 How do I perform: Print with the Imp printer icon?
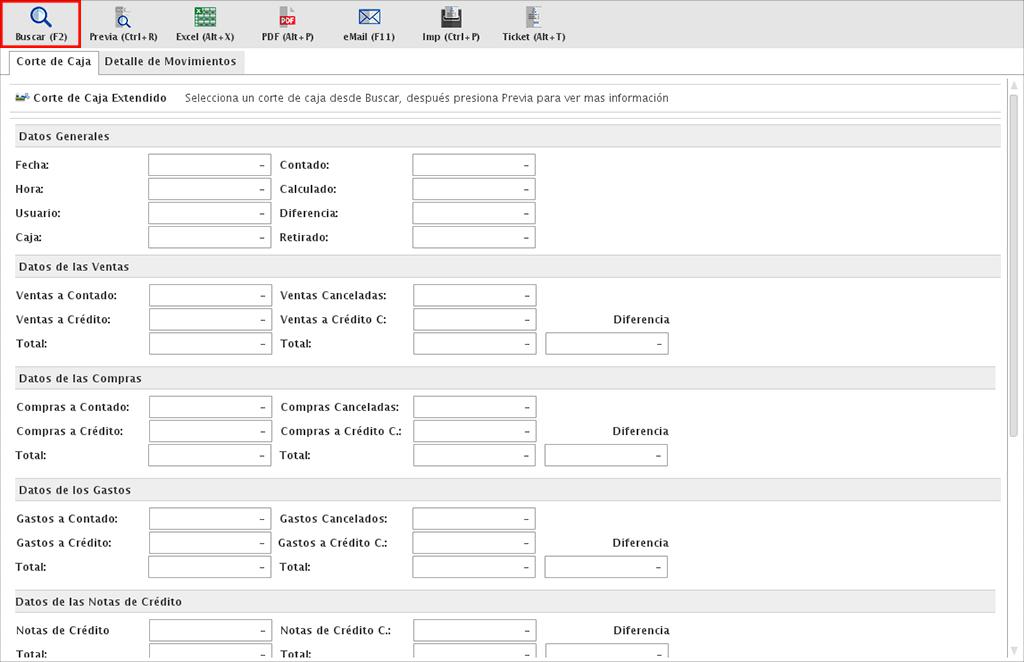451,18
